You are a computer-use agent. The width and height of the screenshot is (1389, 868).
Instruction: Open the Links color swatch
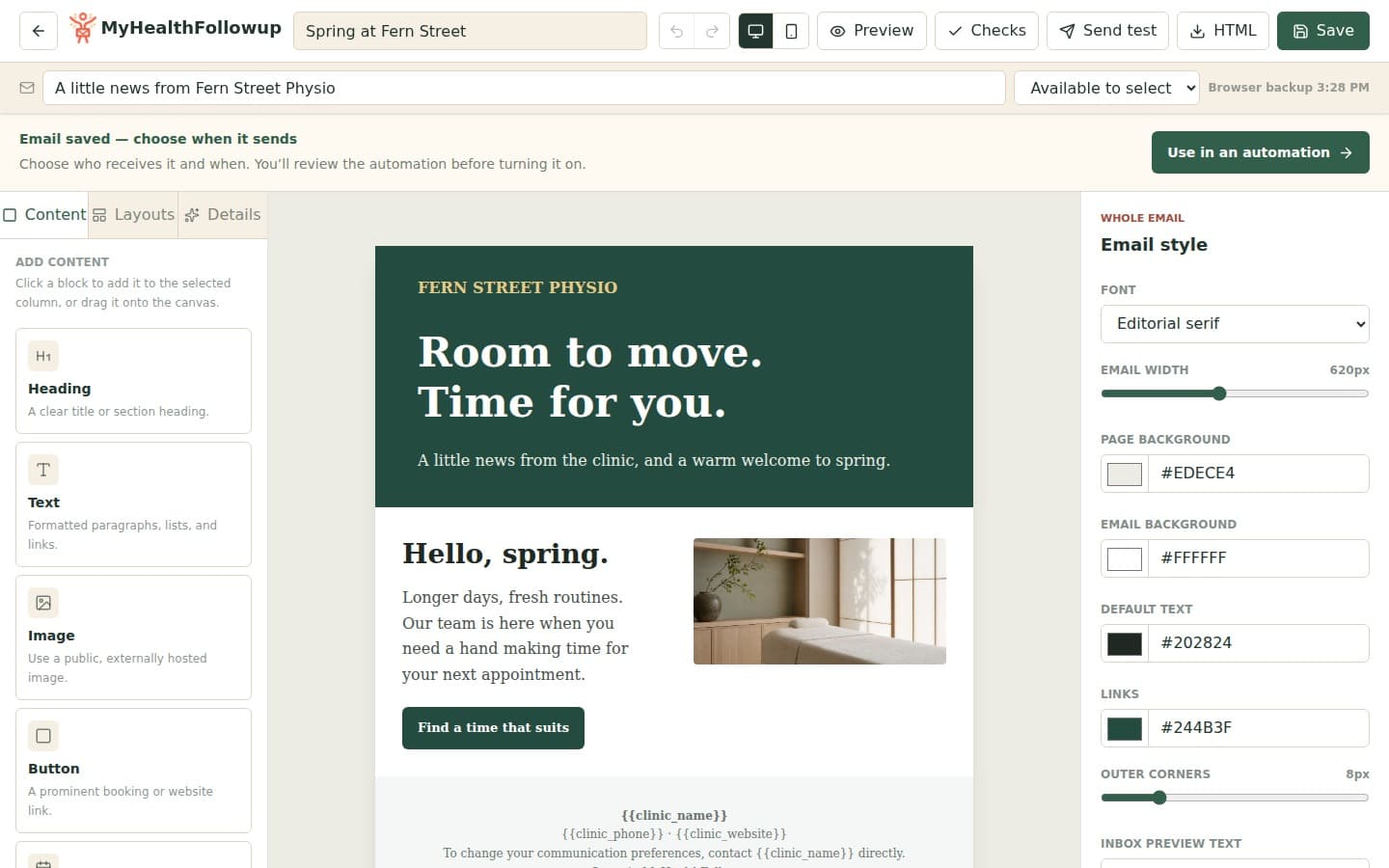coord(1125,728)
